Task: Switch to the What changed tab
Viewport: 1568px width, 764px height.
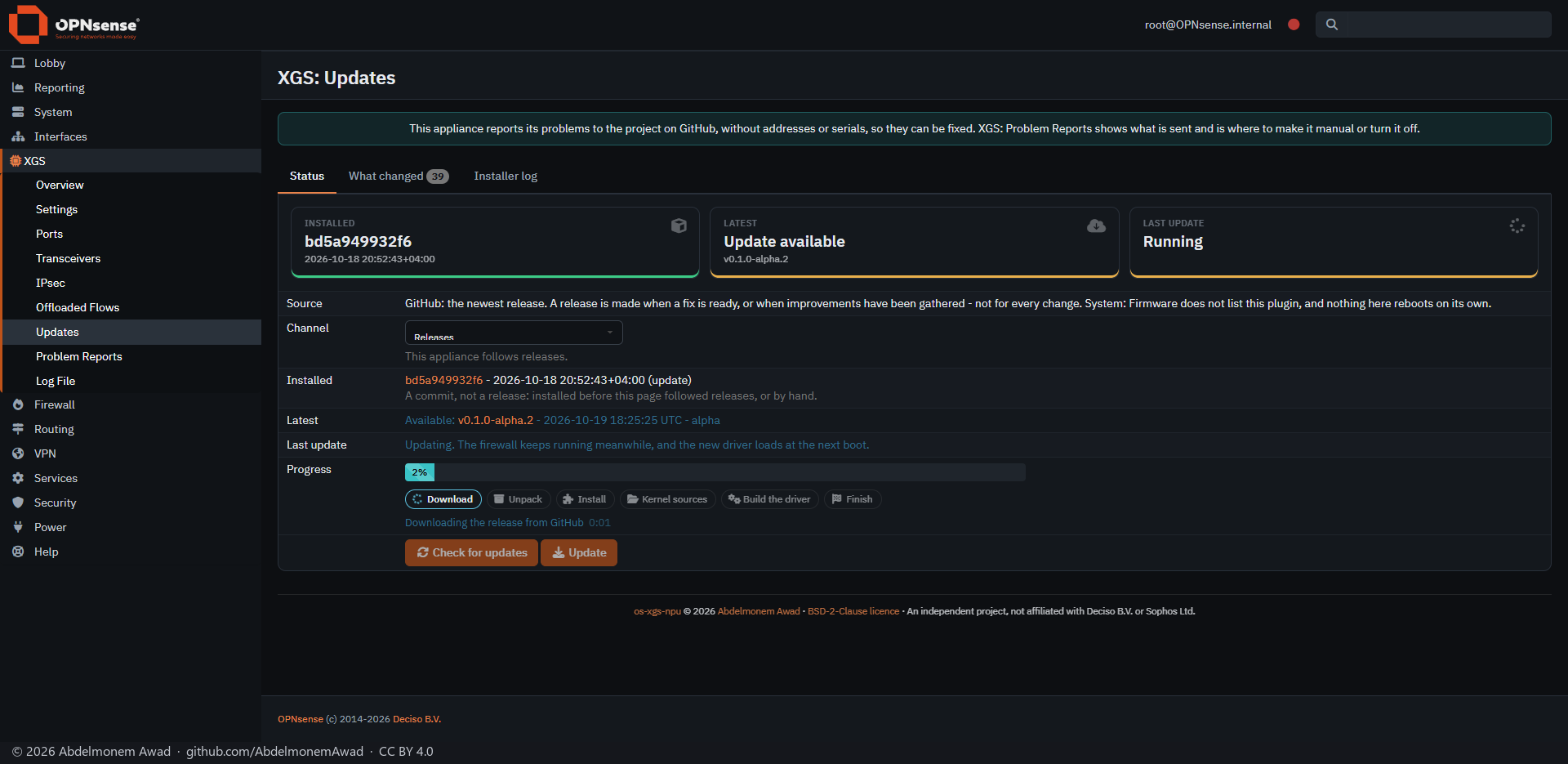Action: pos(399,176)
